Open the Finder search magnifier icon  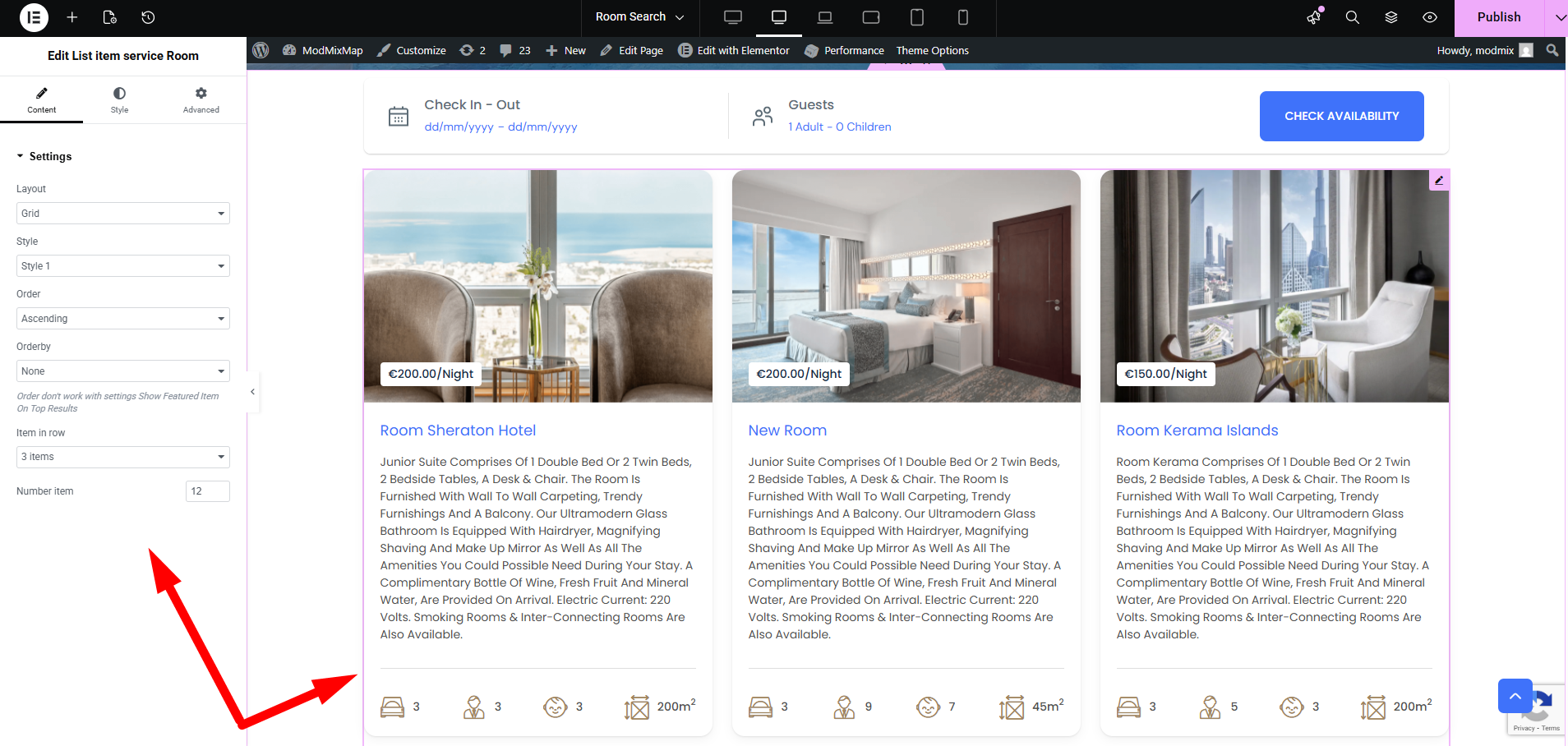coord(1352,17)
